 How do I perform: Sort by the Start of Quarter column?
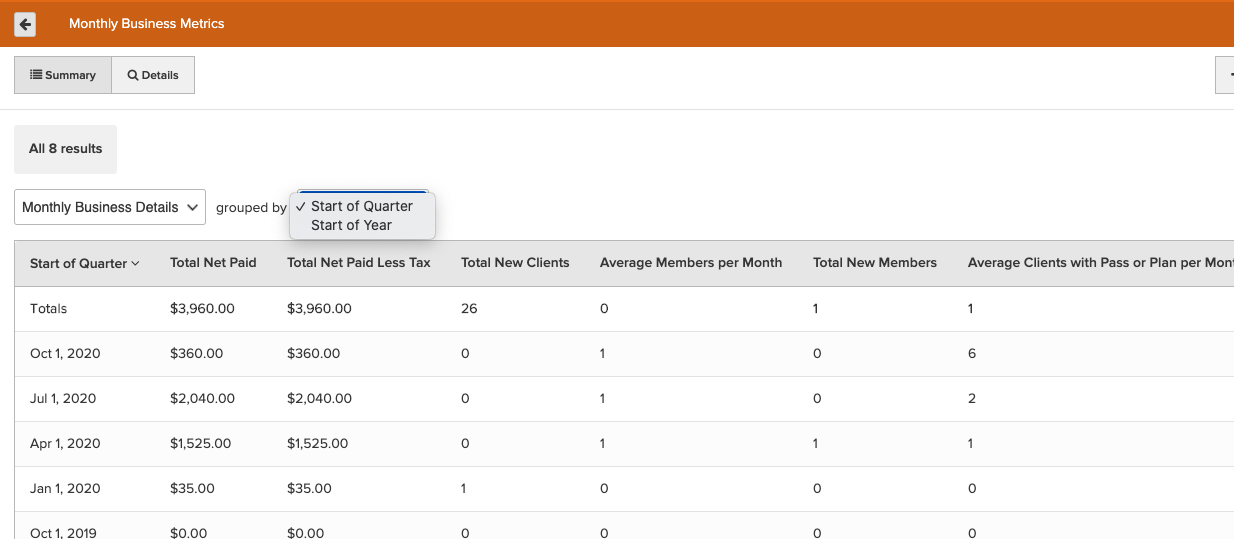tap(84, 264)
